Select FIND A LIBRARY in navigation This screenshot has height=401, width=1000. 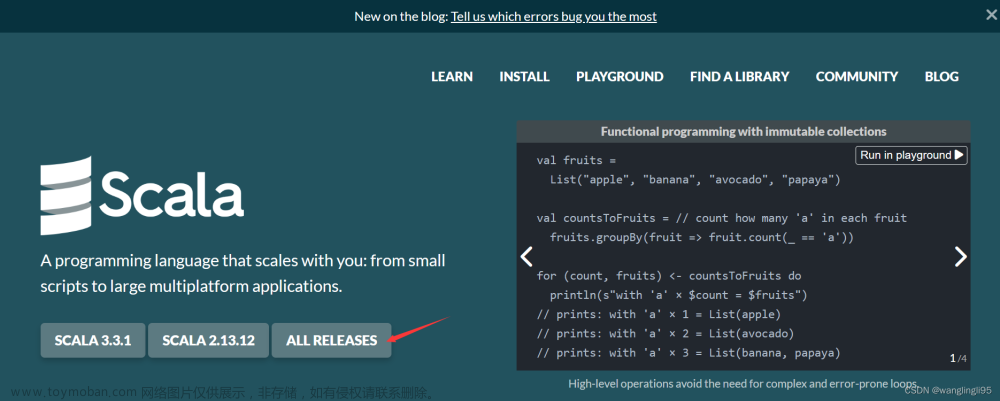point(740,77)
